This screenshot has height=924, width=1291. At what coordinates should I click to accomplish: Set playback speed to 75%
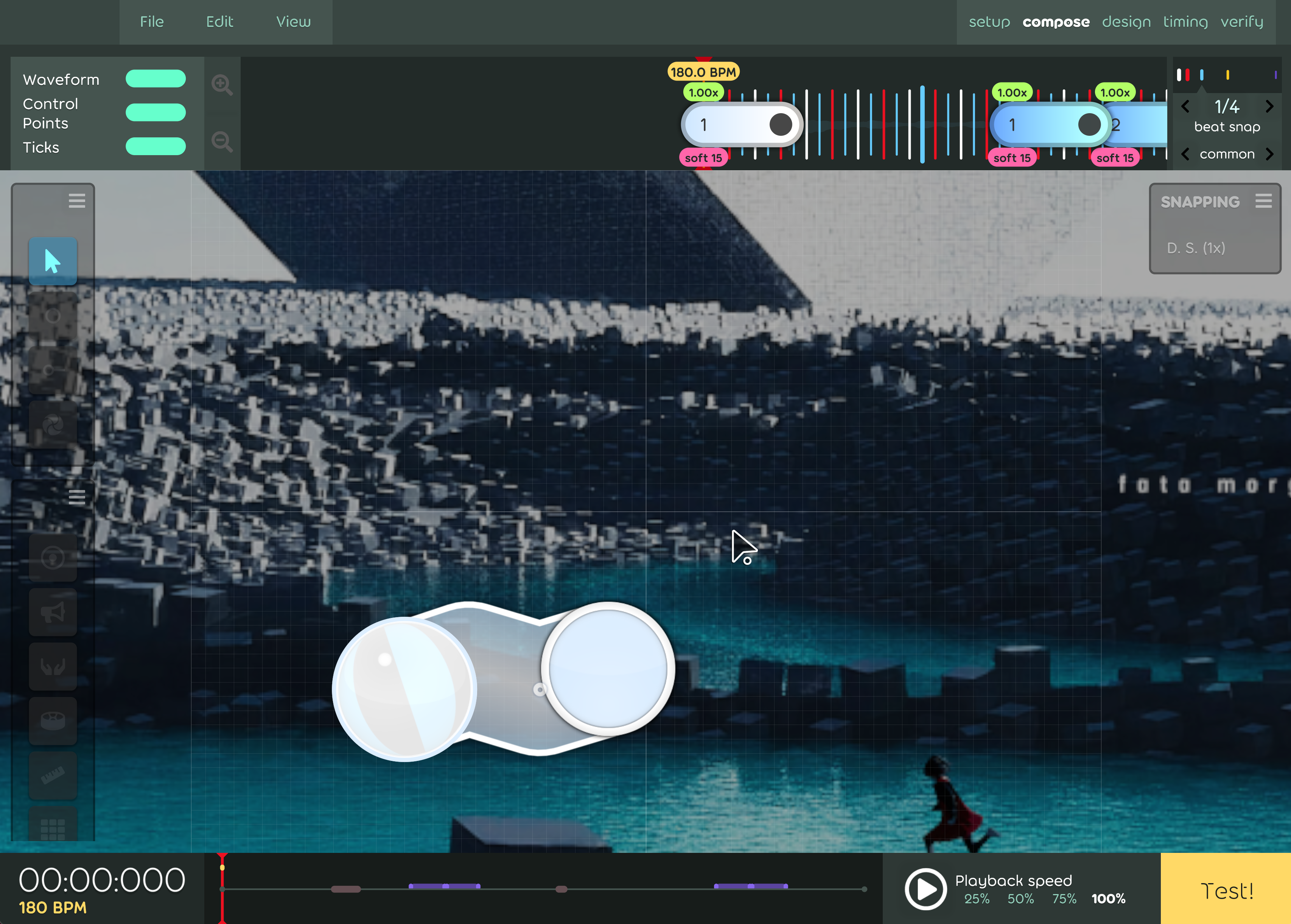click(x=1064, y=899)
